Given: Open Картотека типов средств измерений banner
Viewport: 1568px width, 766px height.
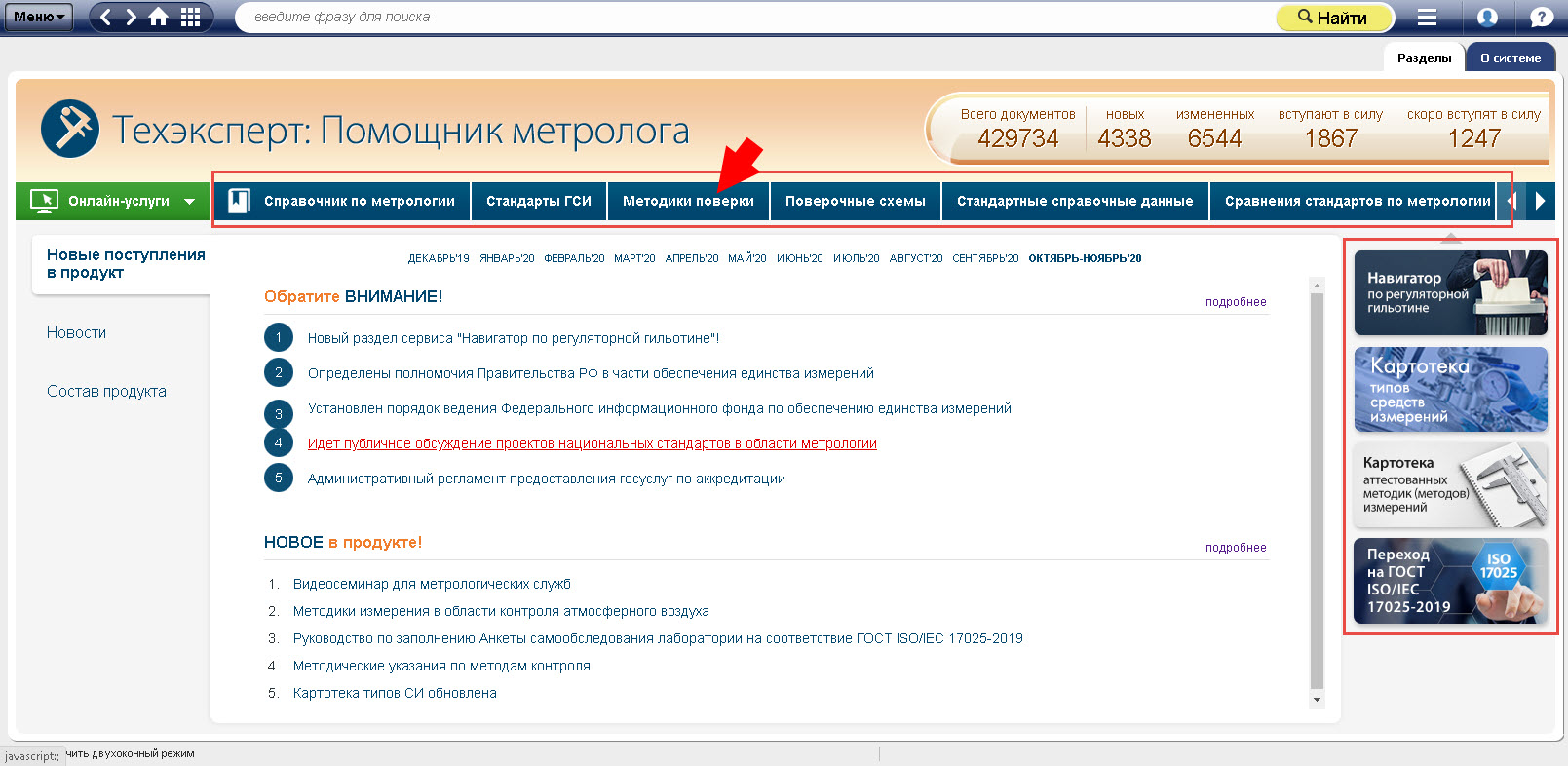Looking at the screenshot, I should (1450, 390).
